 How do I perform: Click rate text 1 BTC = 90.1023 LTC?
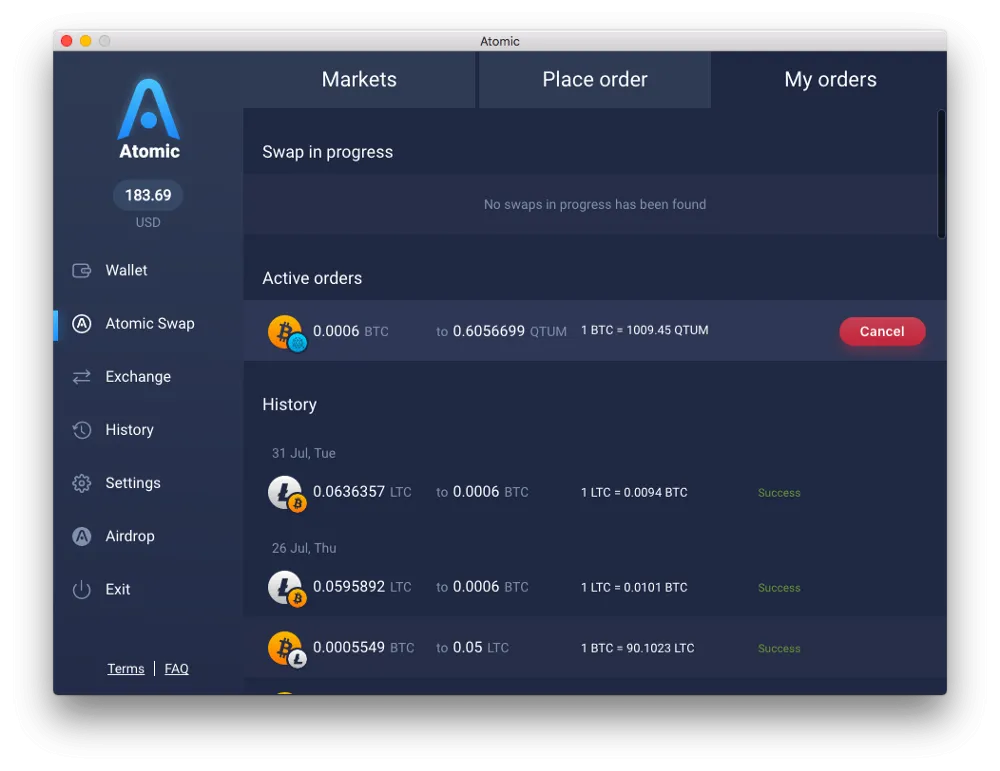click(637, 648)
